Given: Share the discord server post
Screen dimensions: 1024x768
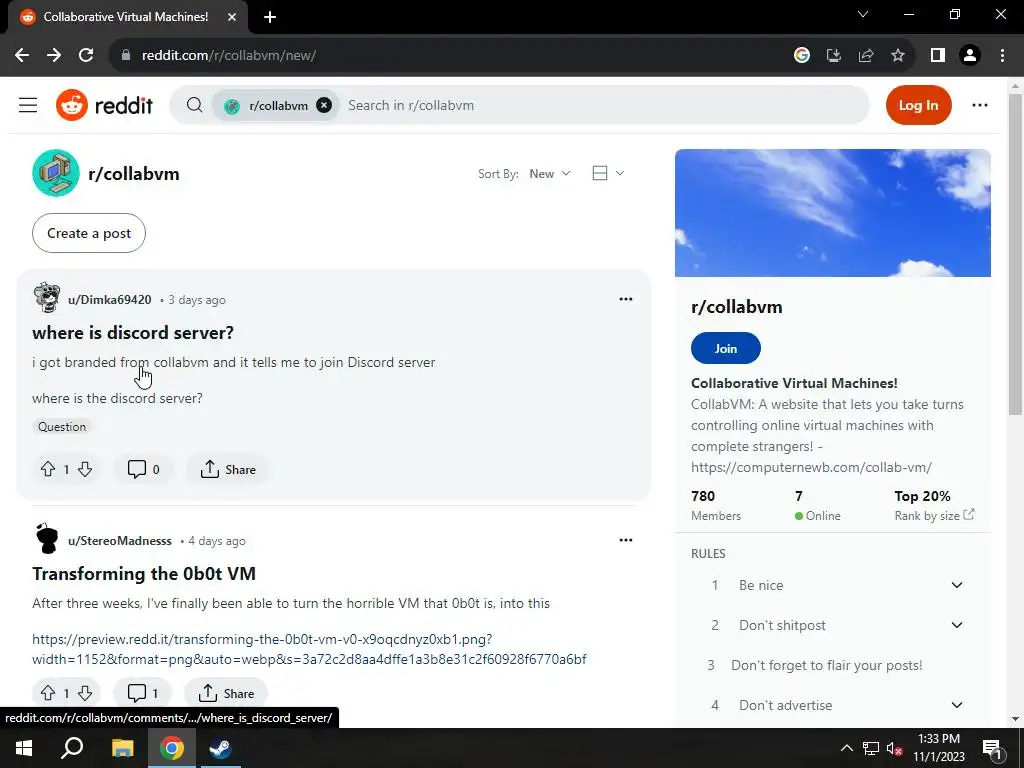Looking at the screenshot, I should click(x=228, y=469).
